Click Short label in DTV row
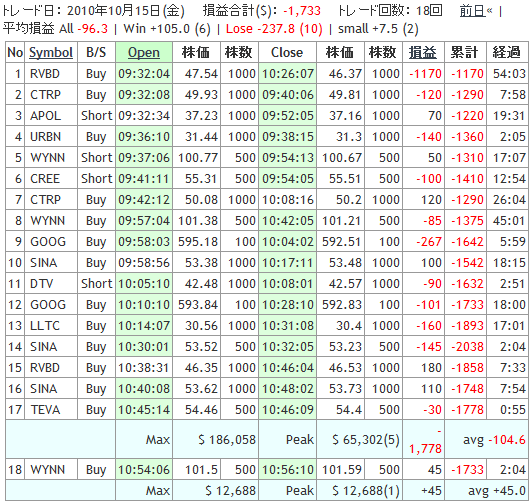This screenshot has height=503, width=531. [x=97, y=284]
